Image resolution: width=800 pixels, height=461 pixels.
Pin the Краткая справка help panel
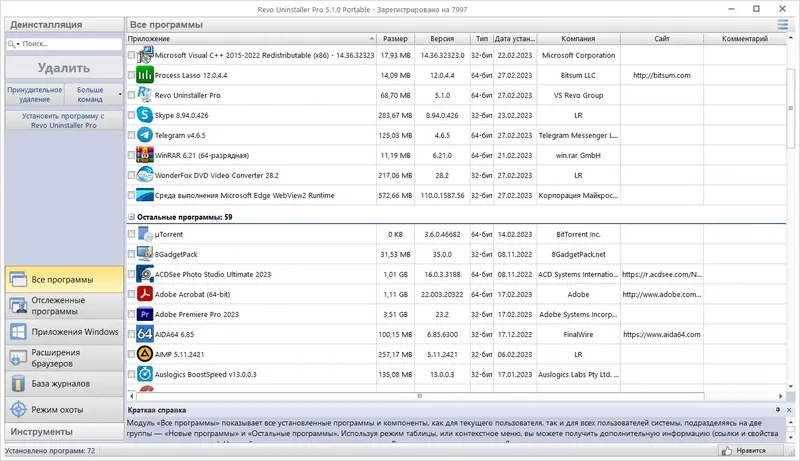(x=778, y=409)
